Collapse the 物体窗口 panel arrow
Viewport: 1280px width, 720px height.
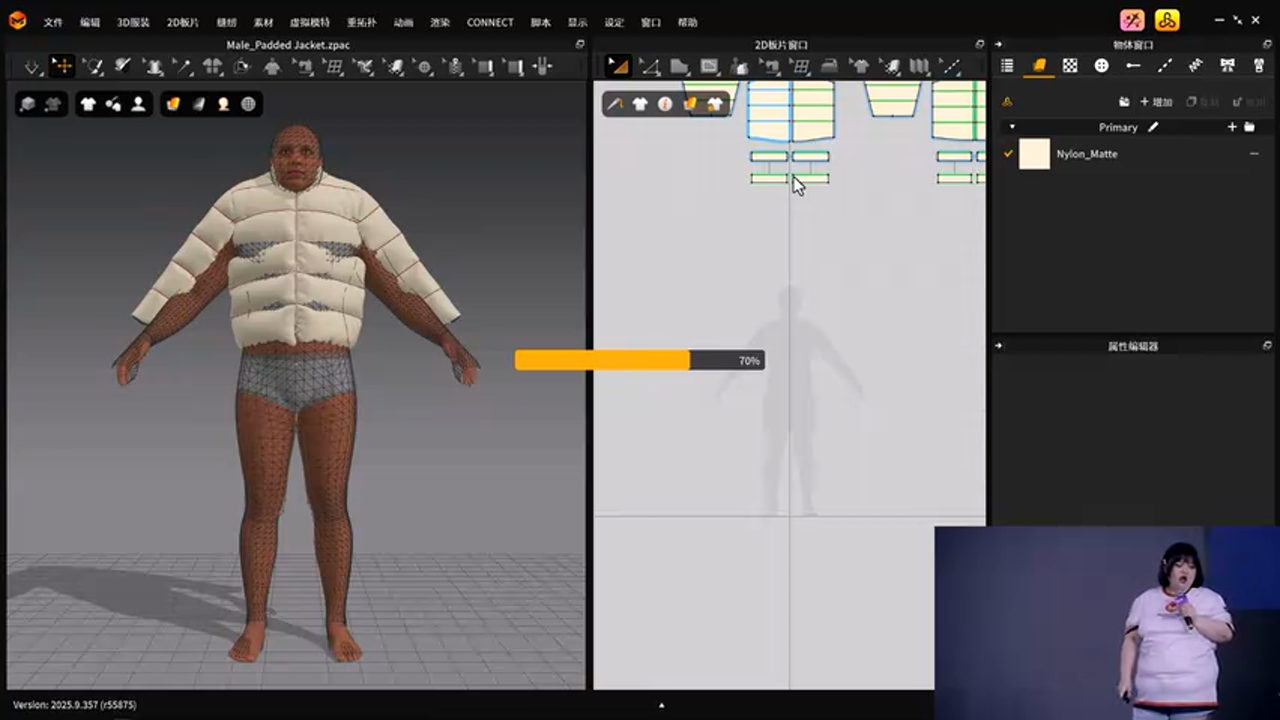[x=998, y=45]
